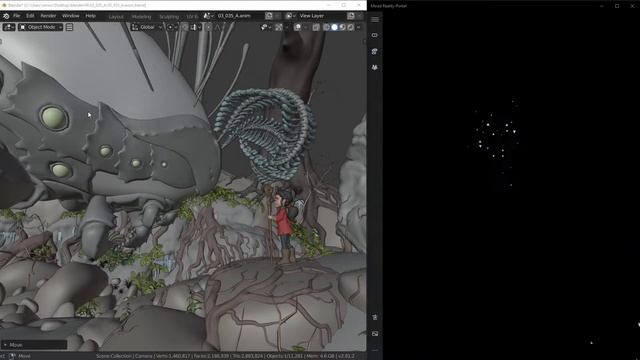Select solid viewport shading
Image resolution: width=640 pixels, height=360 pixels.
pos(334,27)
